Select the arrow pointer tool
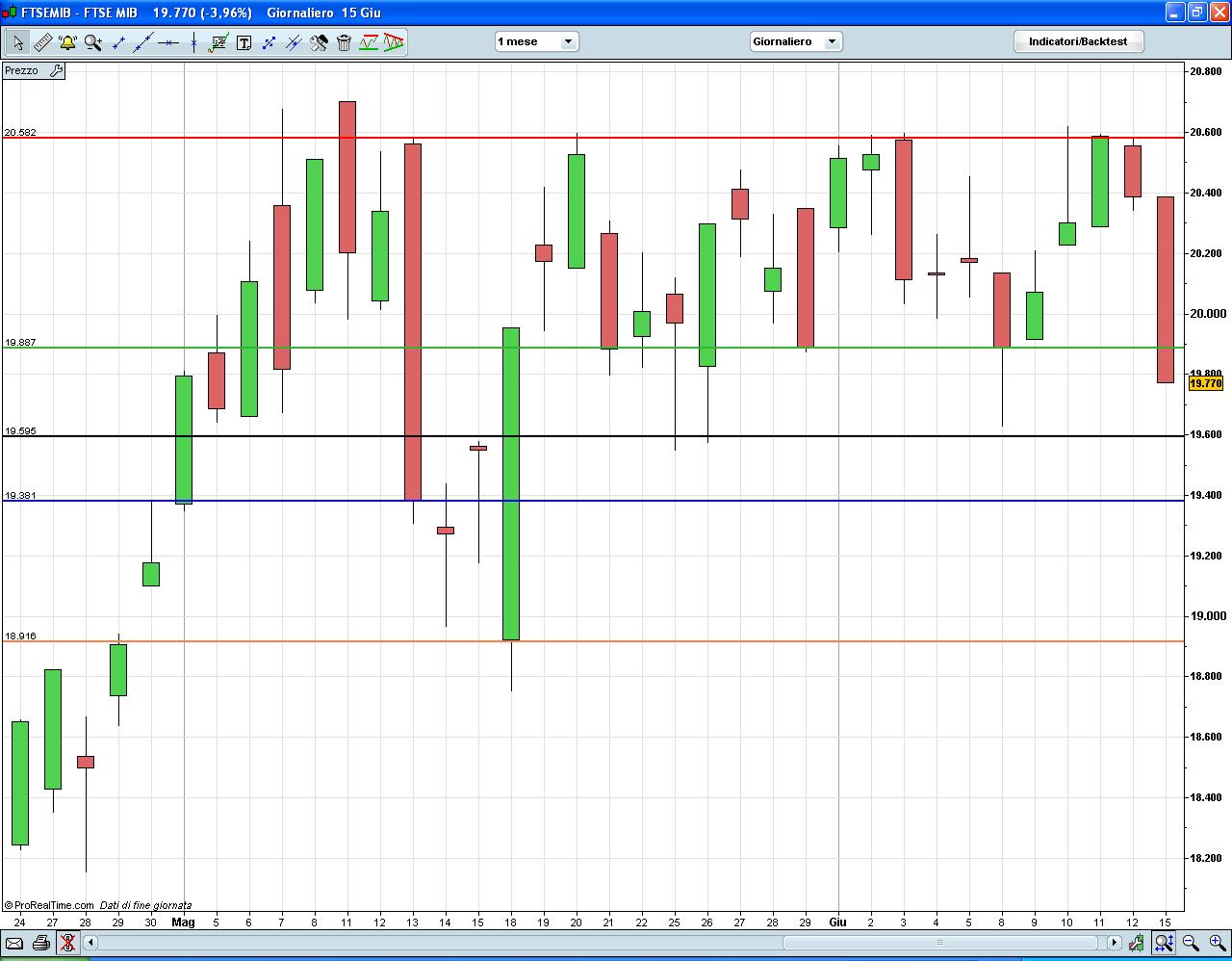 (x=18, y=42)
